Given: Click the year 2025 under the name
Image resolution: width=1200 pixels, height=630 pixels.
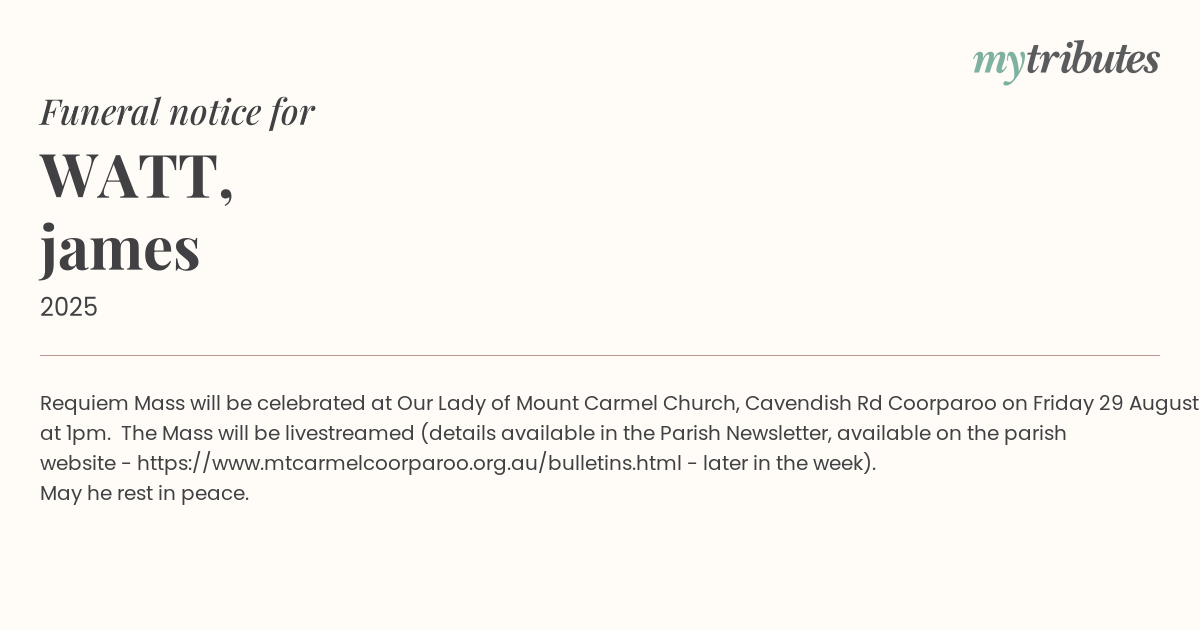Looking at the screenshot, I should pyautogui.click(x=69, y=307).
